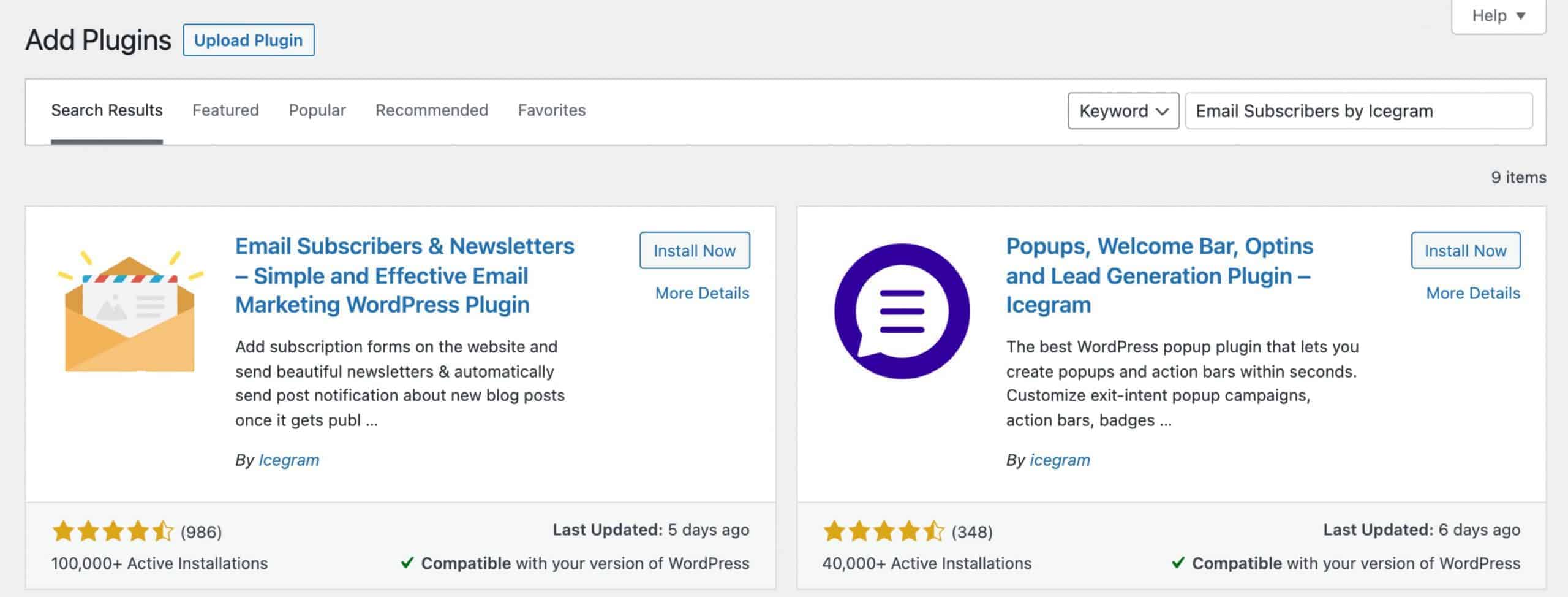Viewport: 1568px width, 597px height.
Task: Click the Upload Plugin button
Action: [x=249, y=40]
